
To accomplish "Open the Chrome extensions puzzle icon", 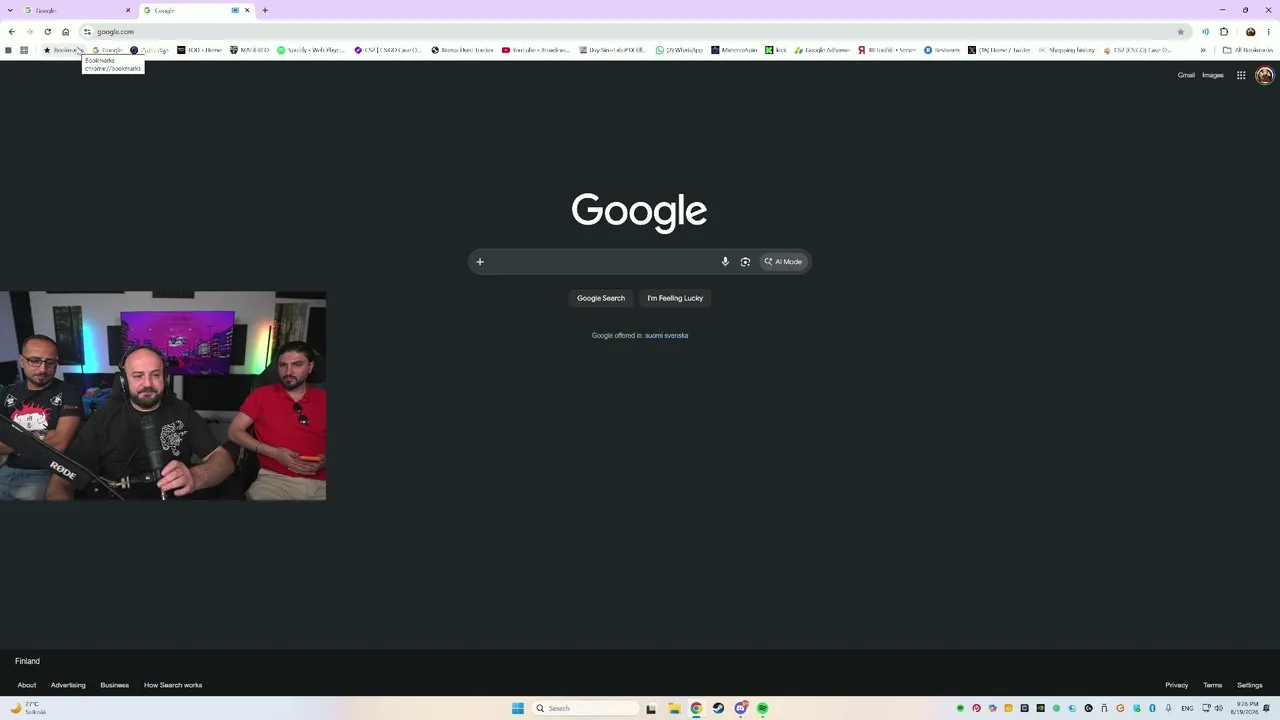I will tap(1224, 32).
